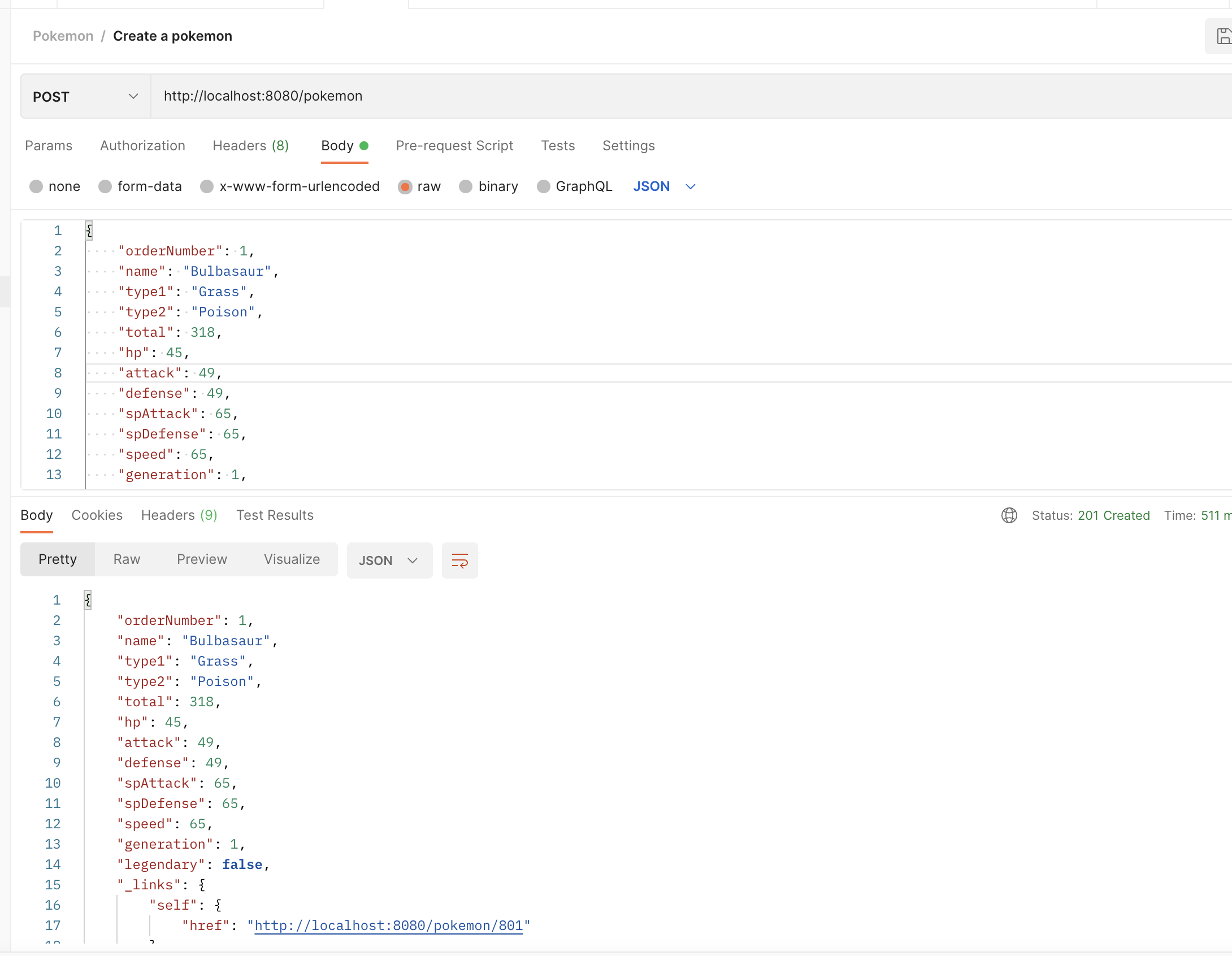
Task: Select the form-data body type
Action: click(140, 186)
